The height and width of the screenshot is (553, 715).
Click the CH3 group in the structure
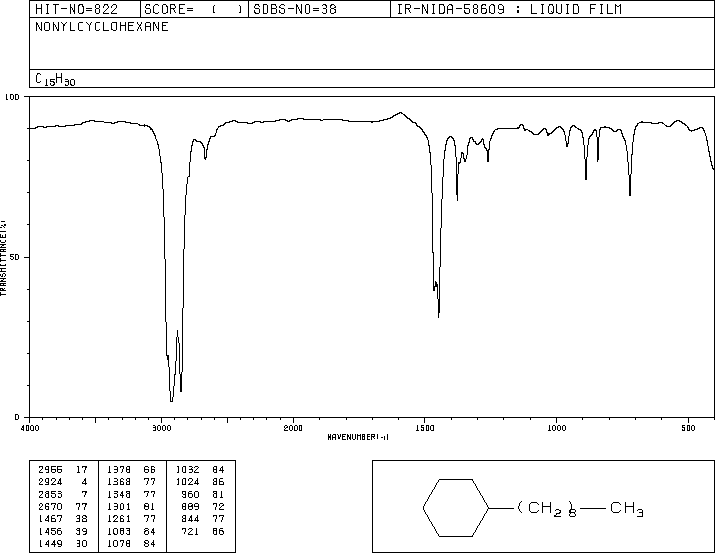[x=627, y=508]
